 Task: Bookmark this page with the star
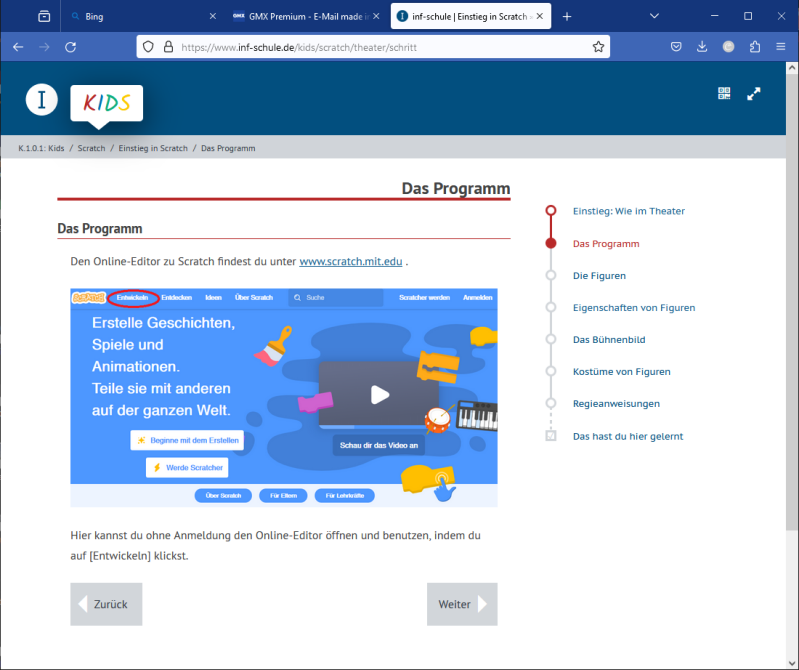(x=598, y=47)
